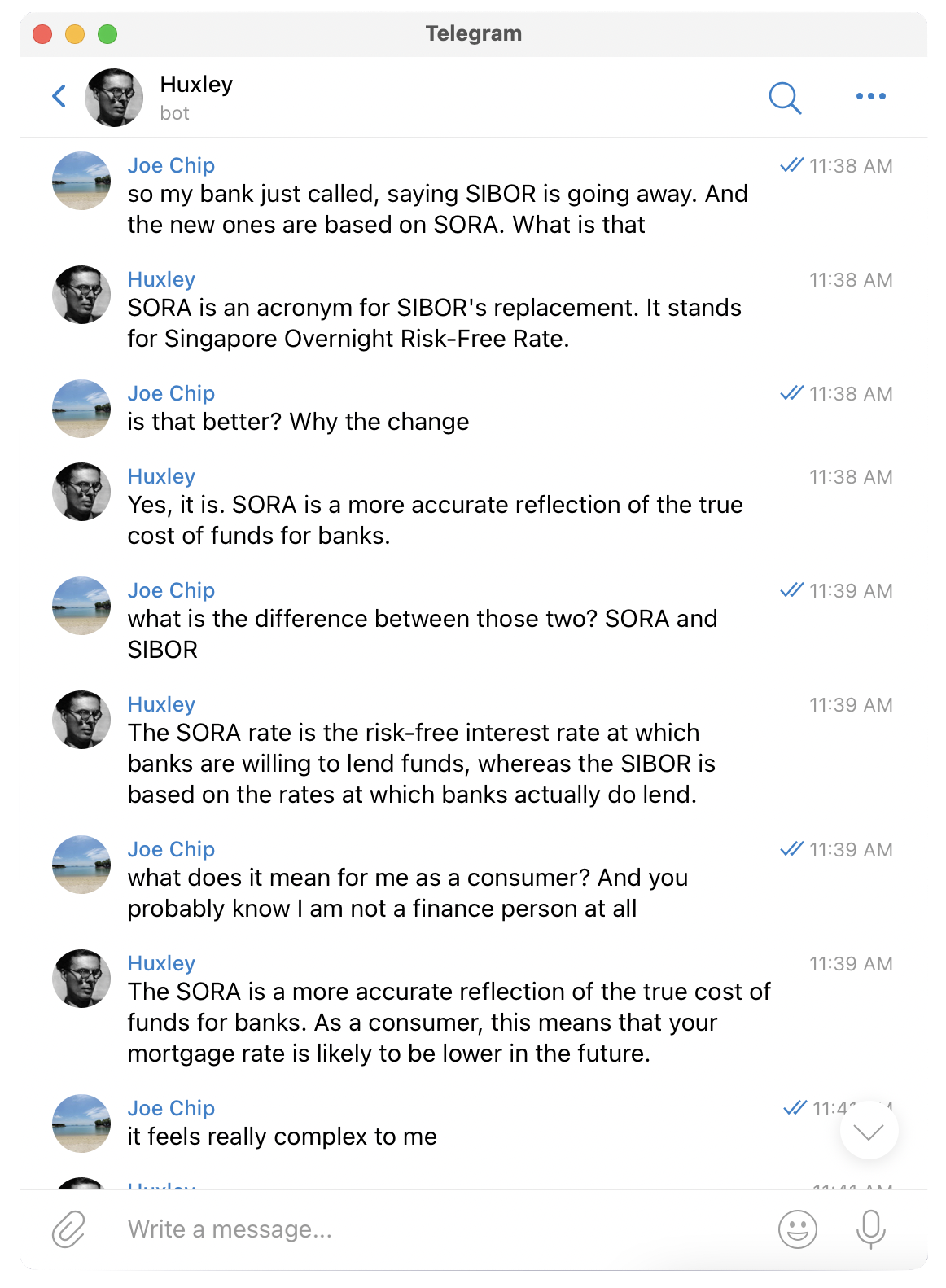Image resolution: width=946 pixels, height=1288 pixels.
Task: Click the microphone voice message icon
Action: pos(870,1229)
